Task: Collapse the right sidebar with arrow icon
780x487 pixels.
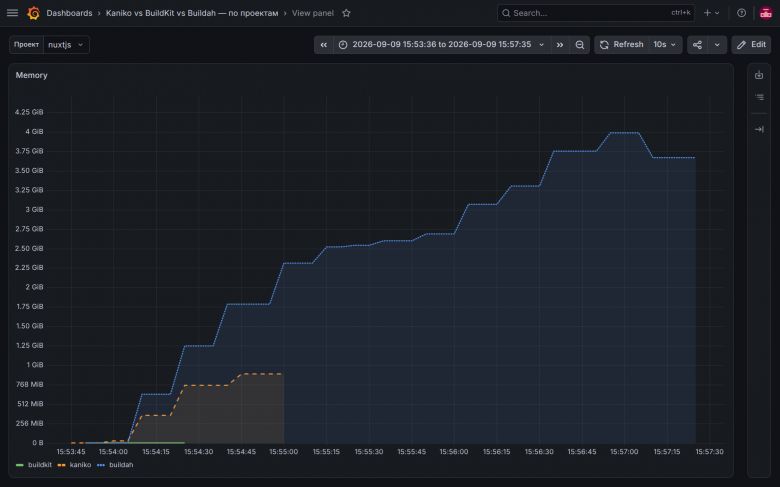Action: click(759, 129)
